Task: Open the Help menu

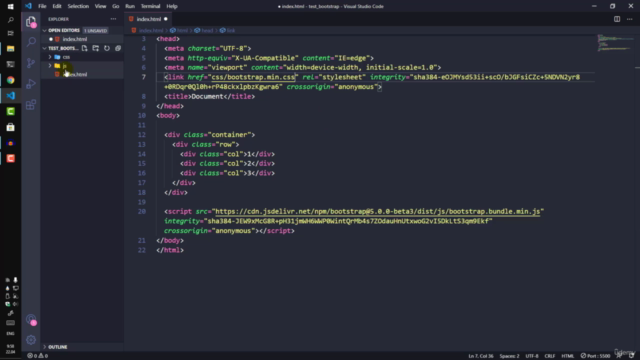Action: (x=172, y=6)
